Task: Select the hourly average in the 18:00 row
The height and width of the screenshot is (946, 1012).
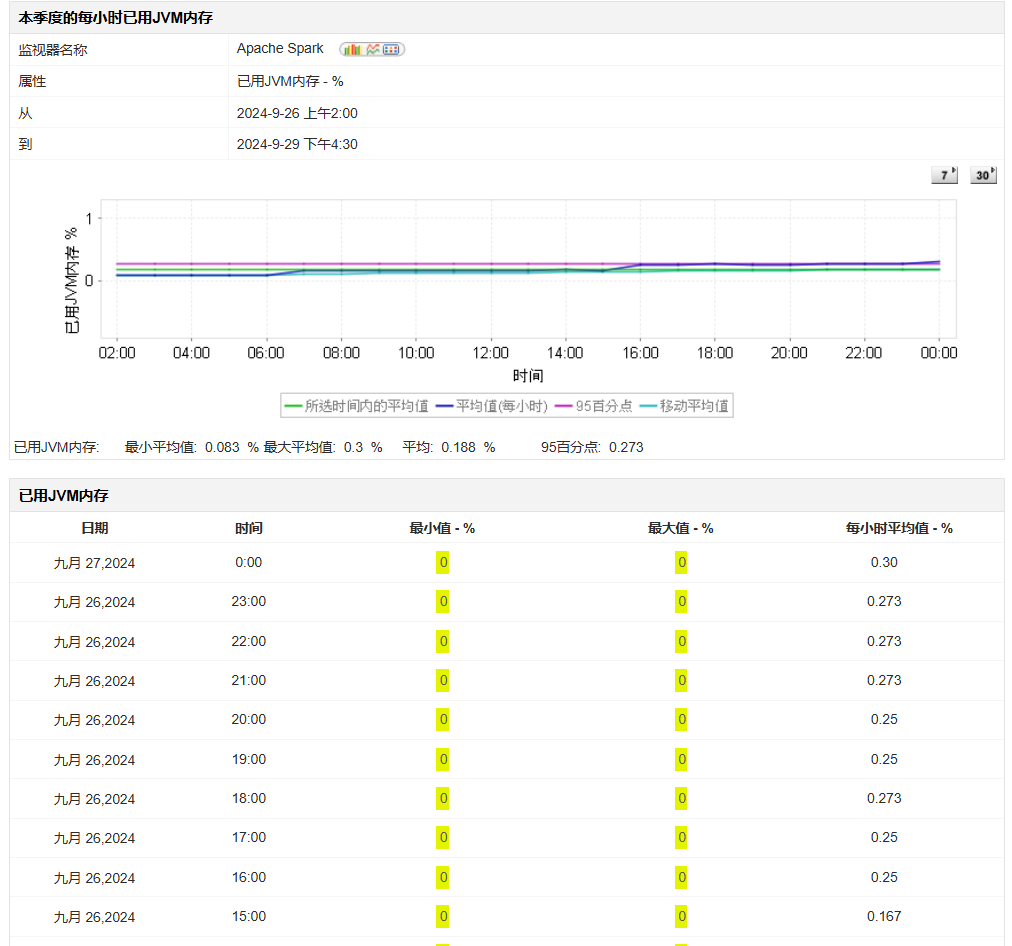Action: [884, 798]
